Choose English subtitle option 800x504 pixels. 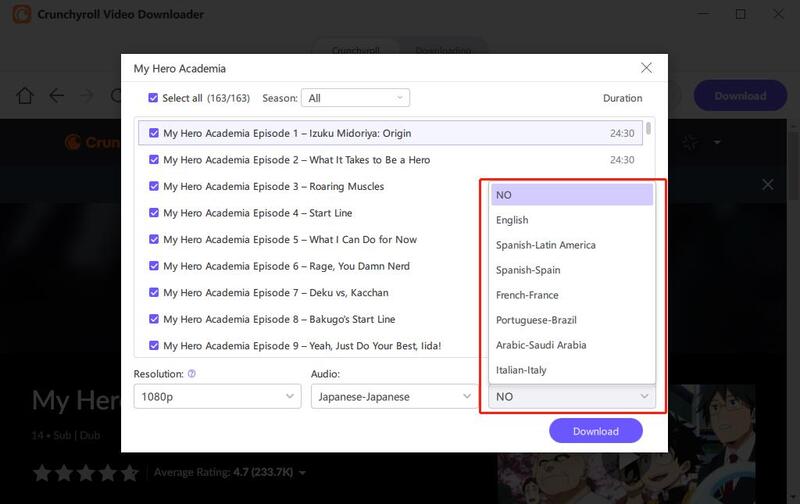(x=572, y=220)
